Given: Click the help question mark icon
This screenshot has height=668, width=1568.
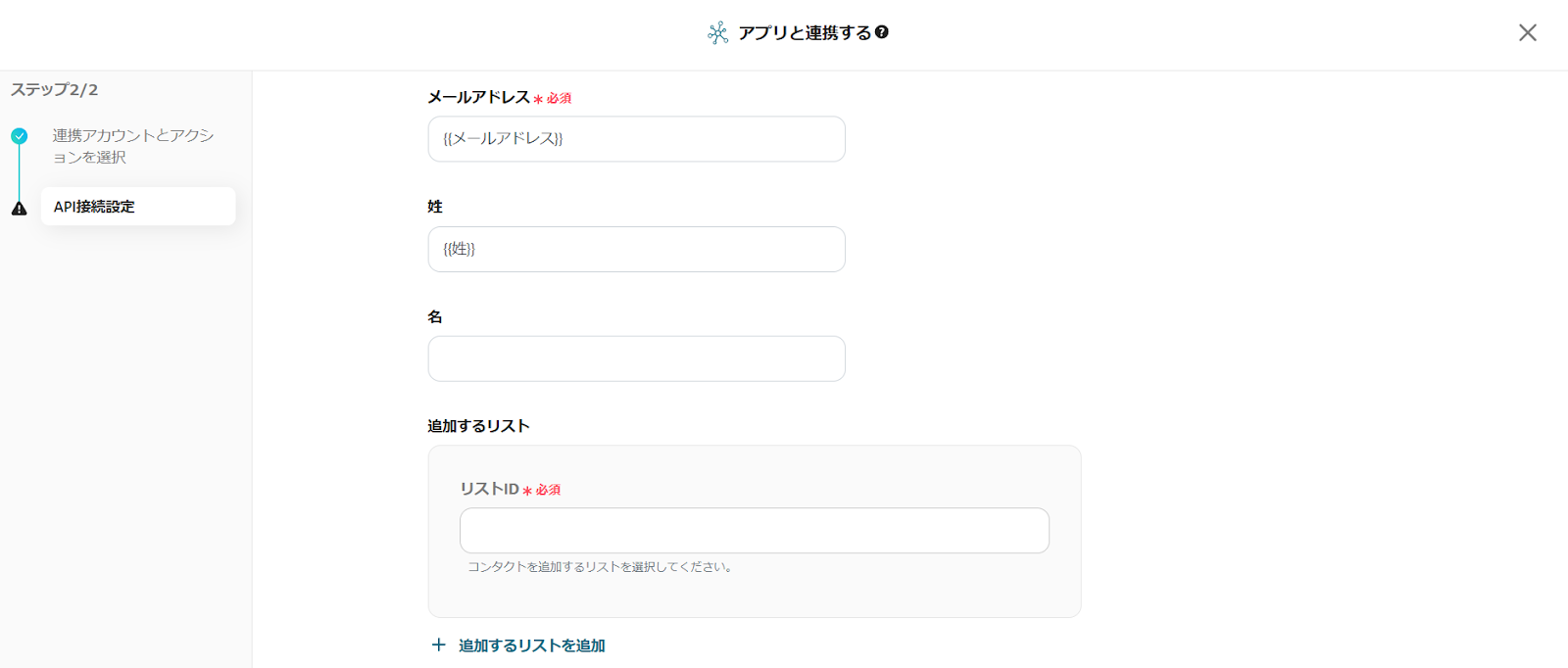Looking at the screenshot, I should (x=882, y=32).
